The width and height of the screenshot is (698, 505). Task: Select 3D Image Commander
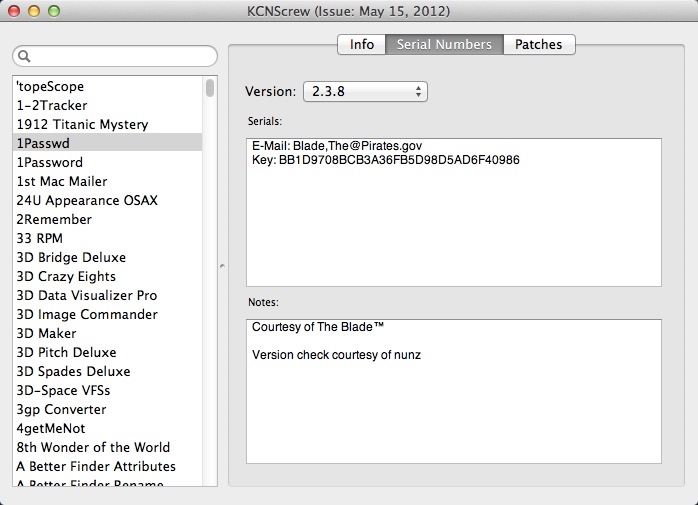coord(107,314)
